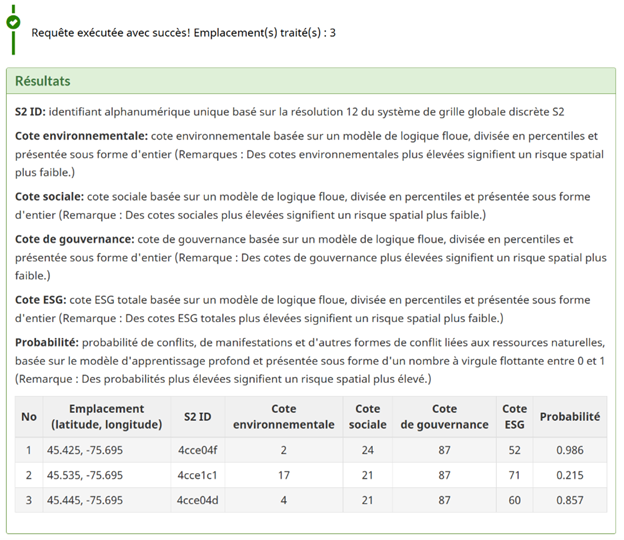
Task: Click the Cote environnementale column header
Action: click(284, 416)
